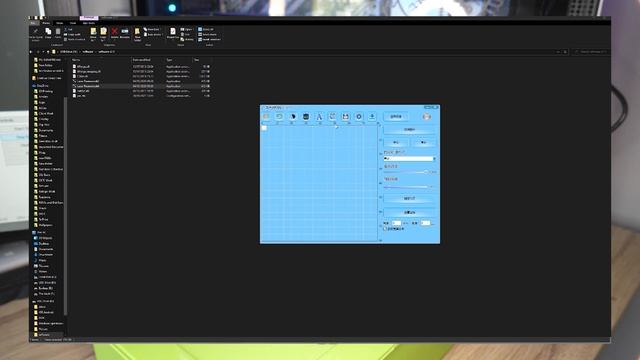
Task: Click the New folder icon
Action: [138, 32]
